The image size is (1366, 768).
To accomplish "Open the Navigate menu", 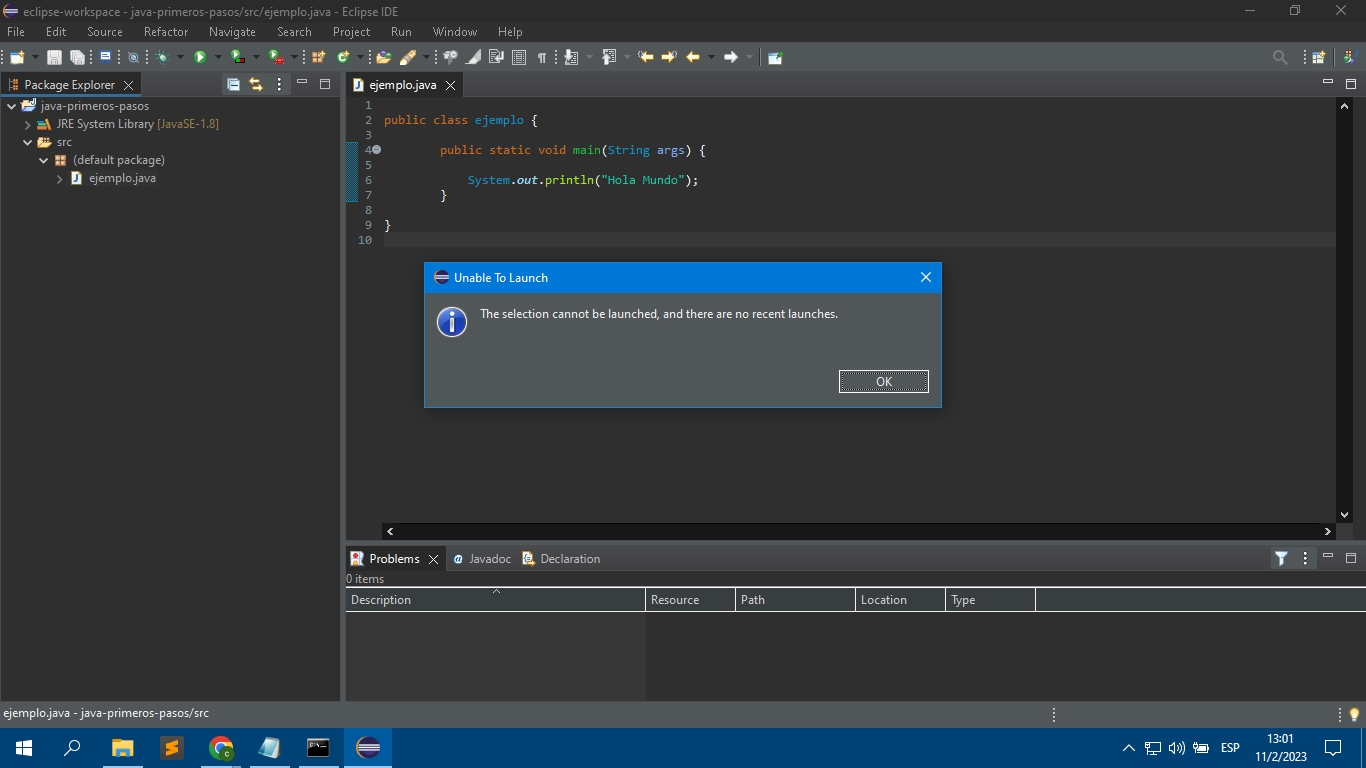I will (x=232, y=32).
